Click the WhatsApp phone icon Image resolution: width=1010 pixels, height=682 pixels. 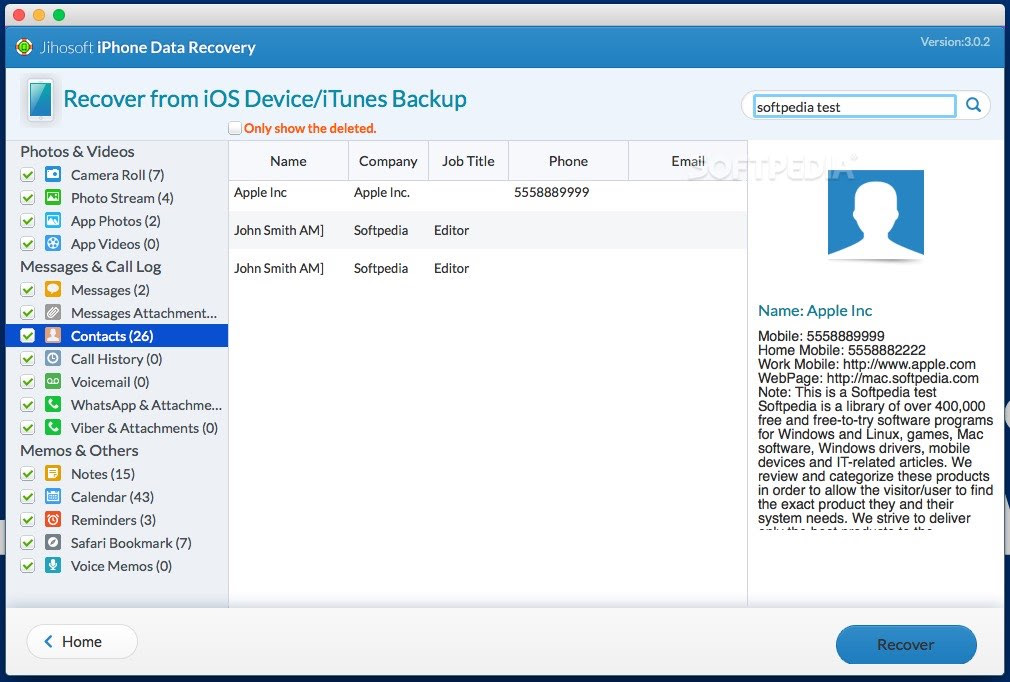[x=53, y=405]
